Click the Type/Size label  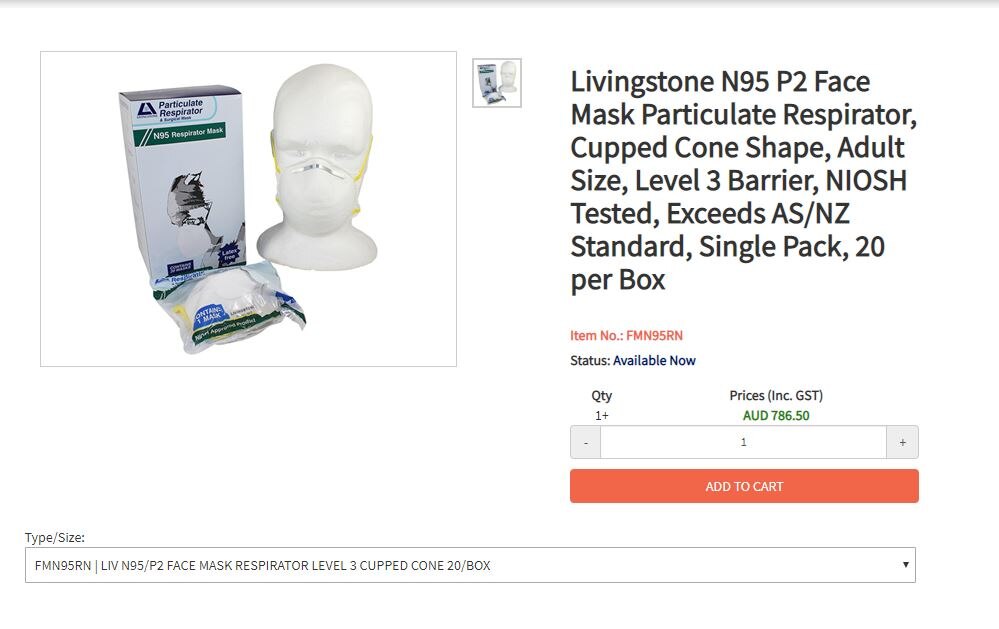pyautogui.click(x=55, y=537)
